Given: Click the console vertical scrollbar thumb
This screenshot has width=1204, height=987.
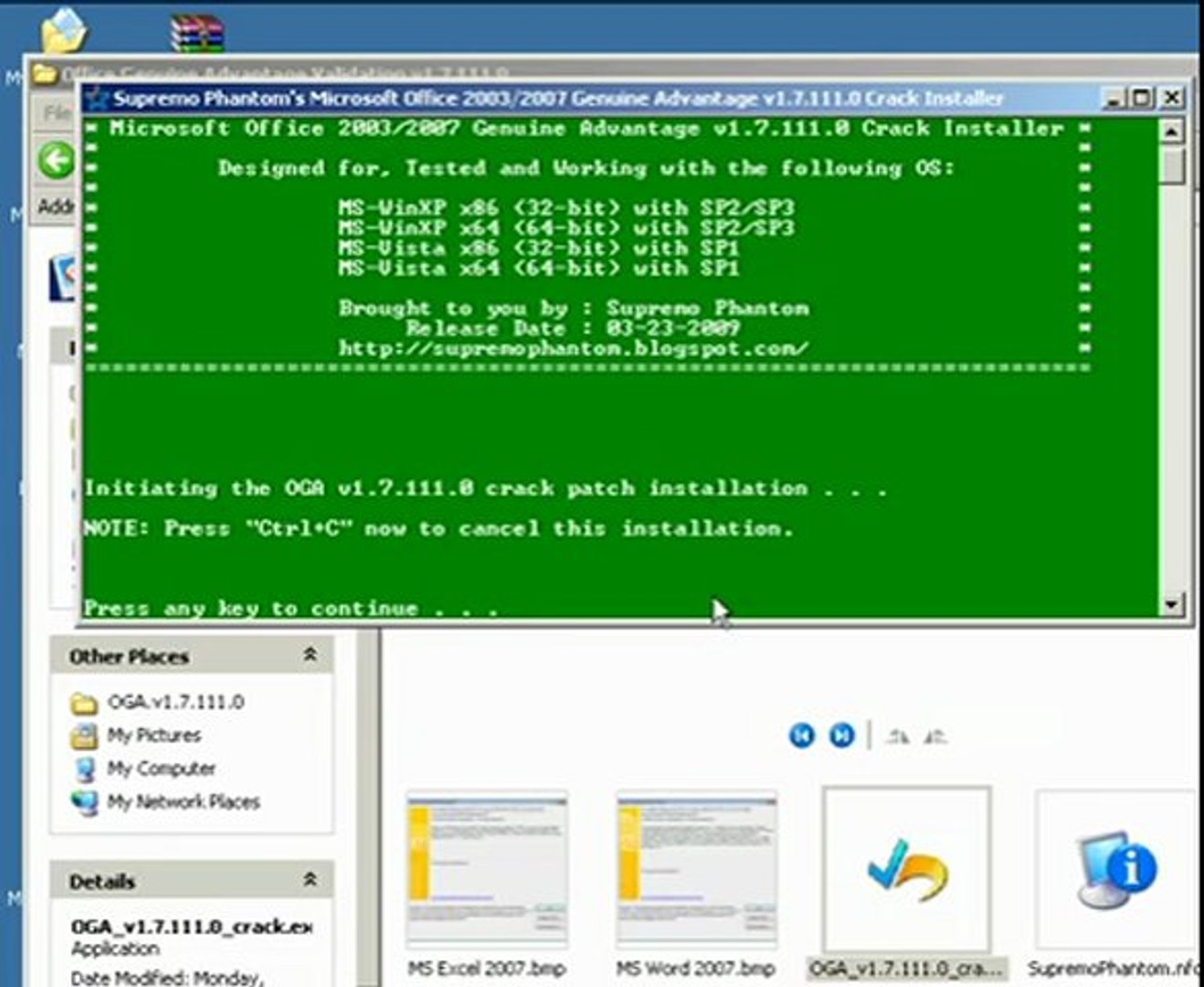Looking at the screenshot, I should [1172, 166].
